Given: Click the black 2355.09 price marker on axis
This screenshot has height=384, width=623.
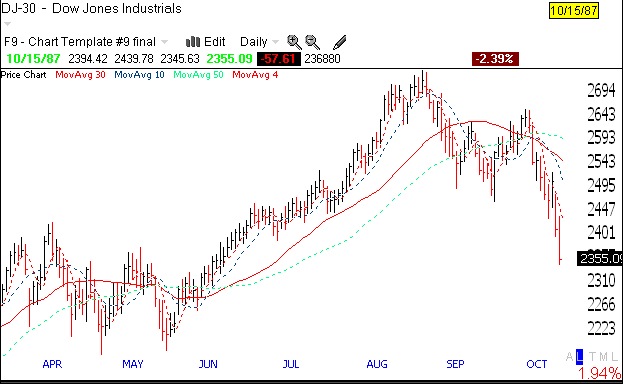Looking at the screenshot, I should (x=600, y=259).
